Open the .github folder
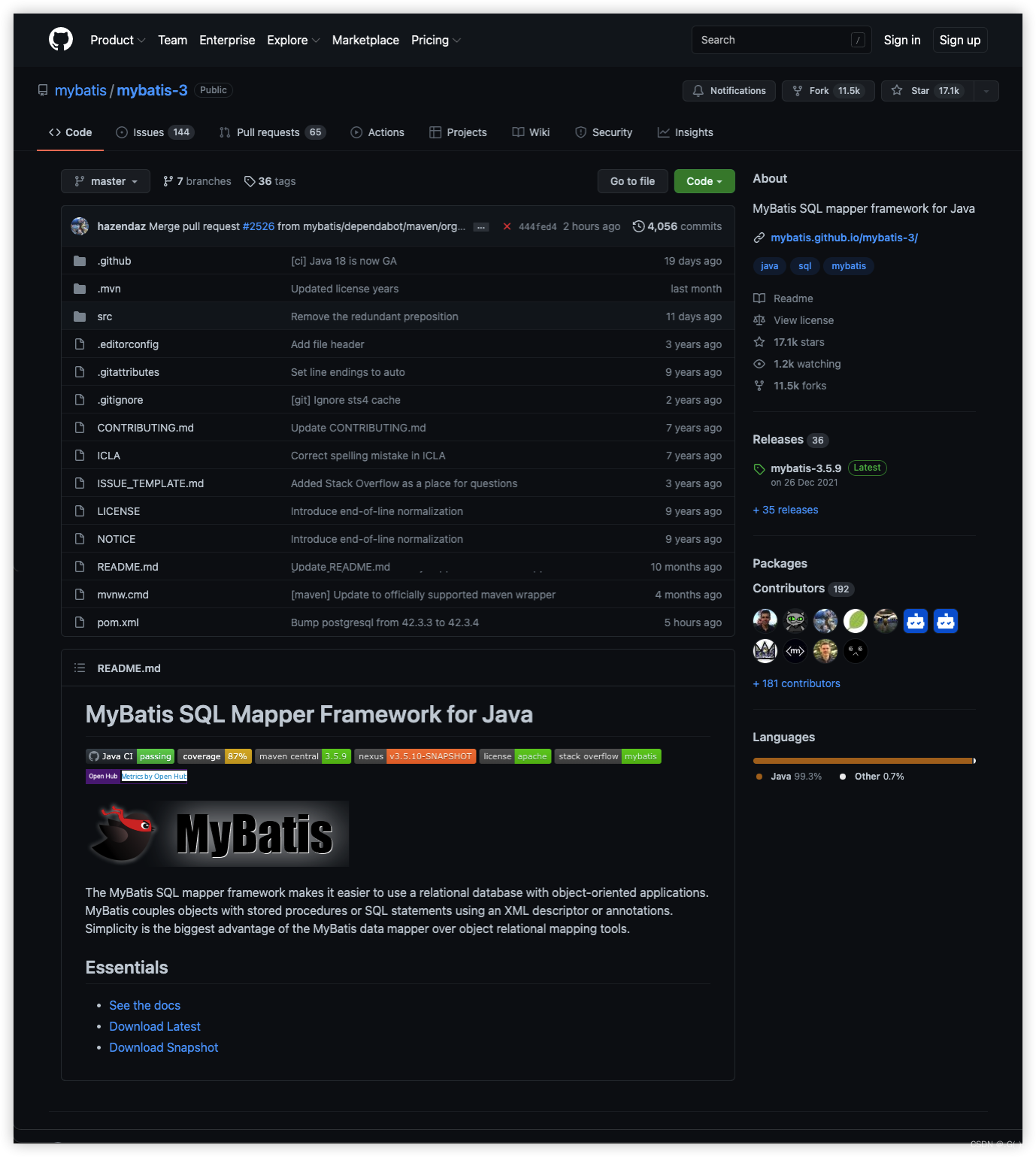This screenshot has width=1036, height=1157. point(114,261)
